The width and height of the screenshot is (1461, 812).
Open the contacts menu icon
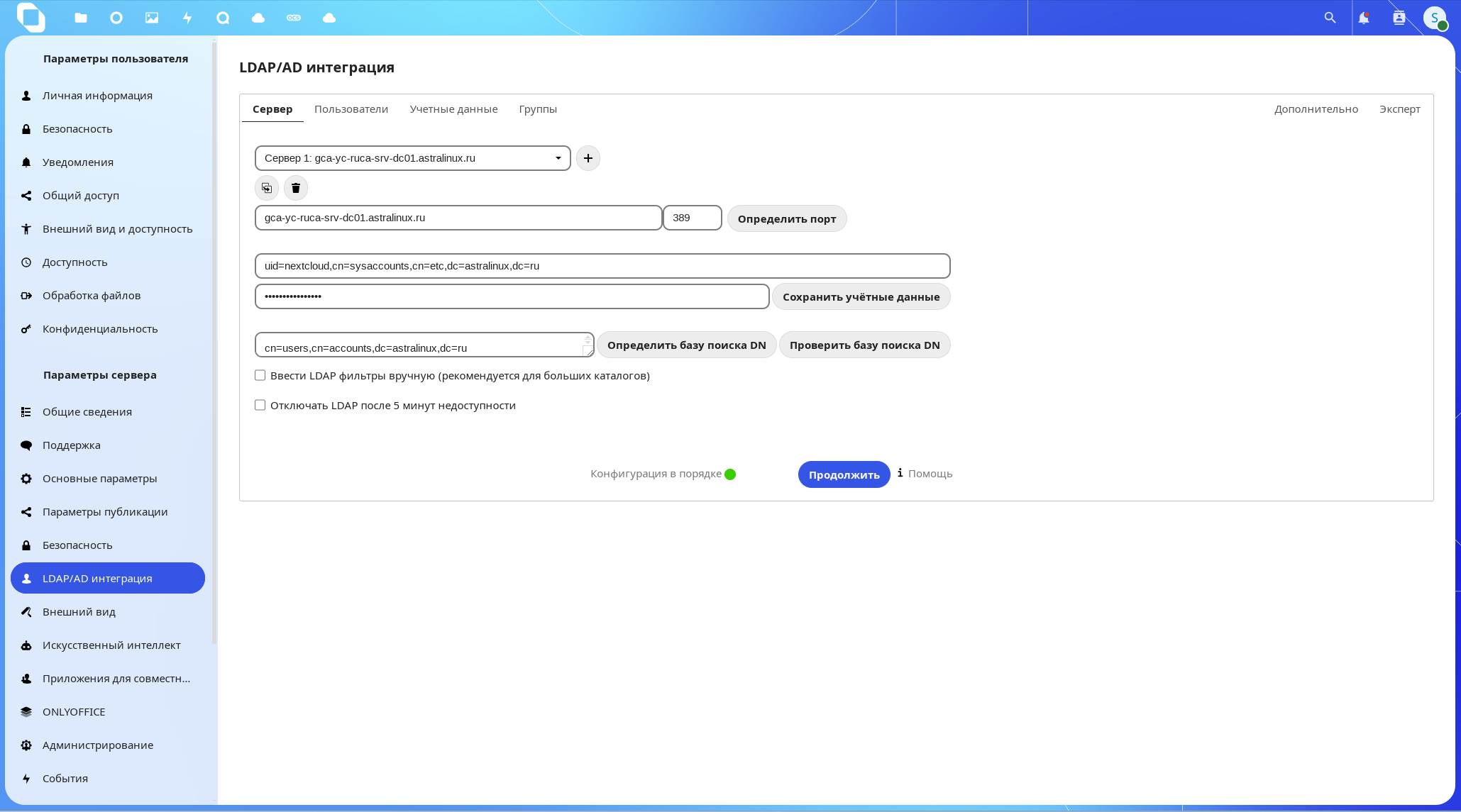pos(1399,18)
